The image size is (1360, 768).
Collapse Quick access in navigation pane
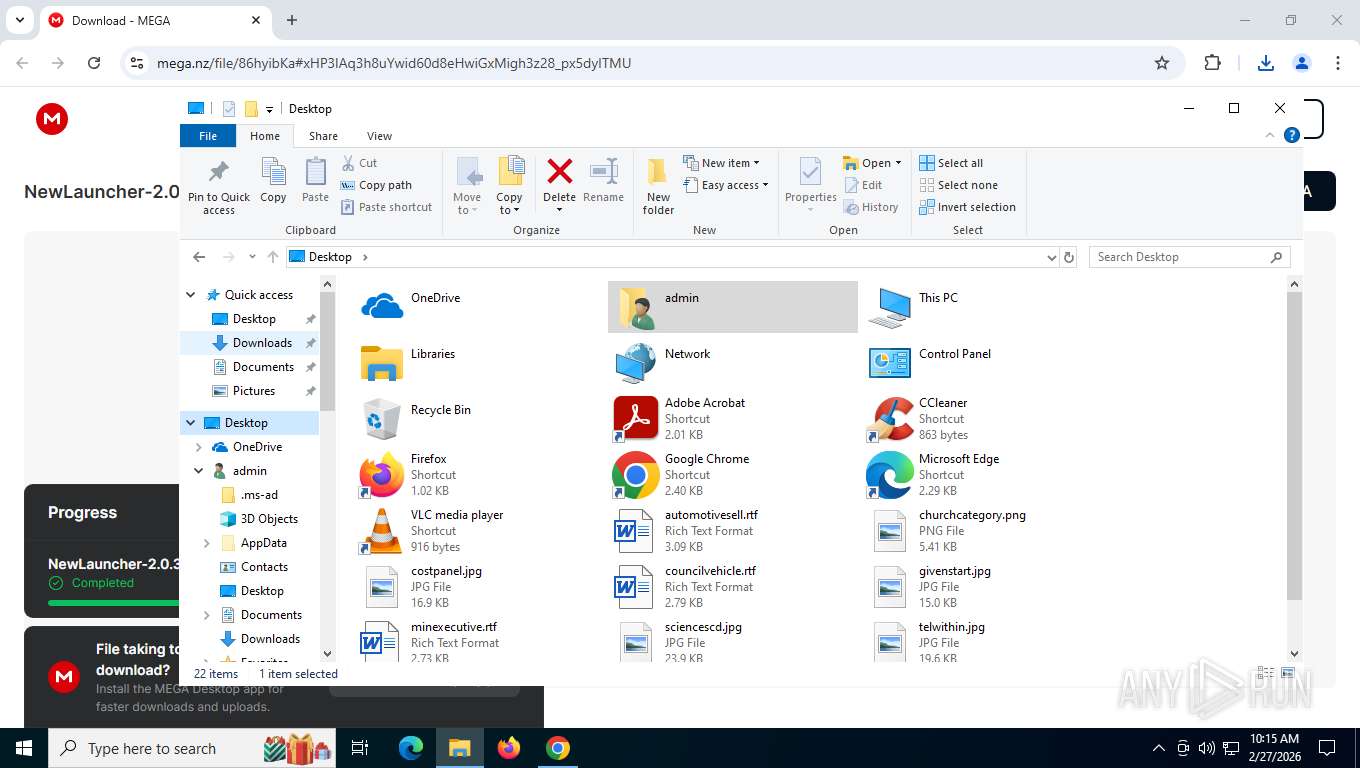[191, 295]
